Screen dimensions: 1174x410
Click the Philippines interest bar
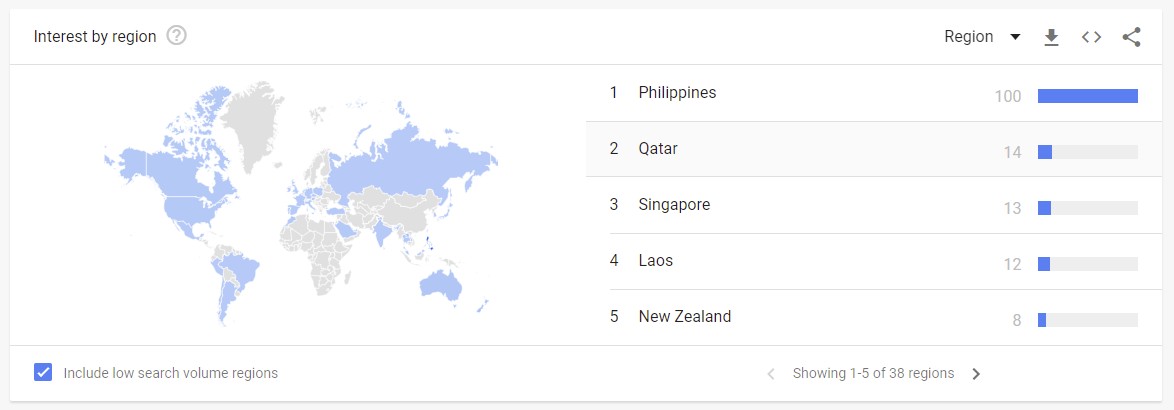tap(1087, 96)
